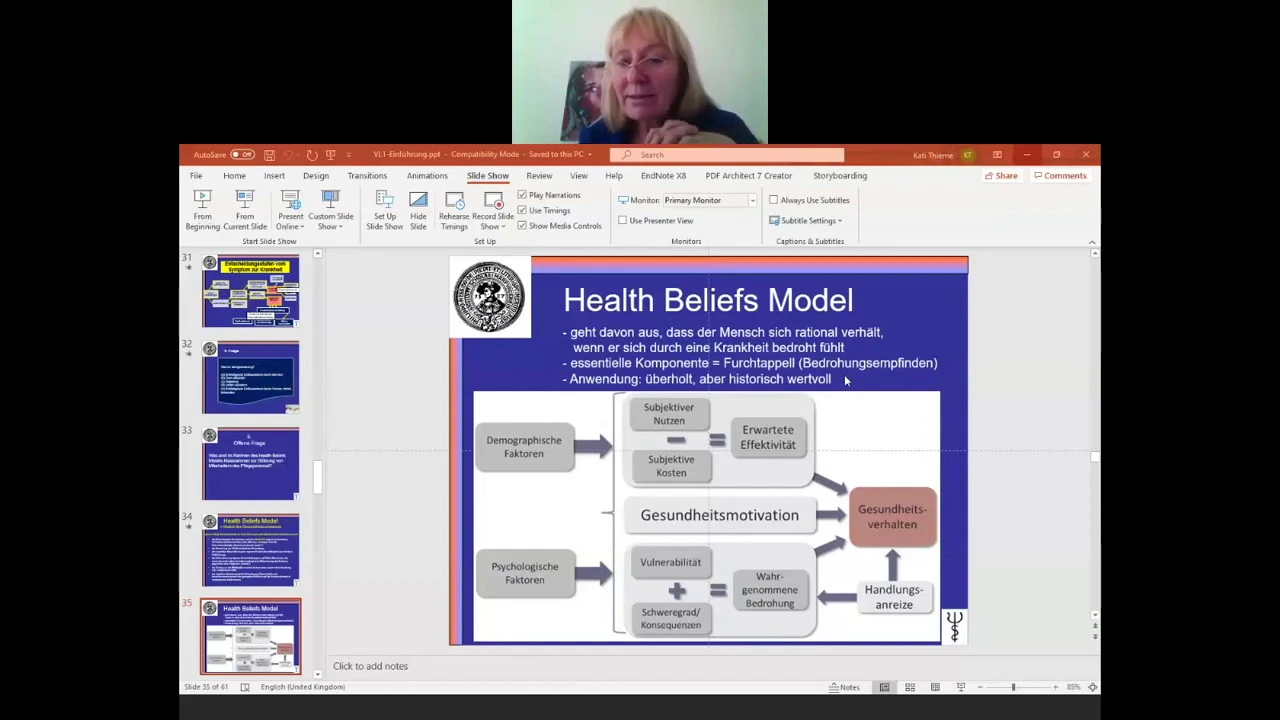The image size is (1280, 720).
Task: Enable Always Use Subtitles checkbox
Action: tap(774, 200)
